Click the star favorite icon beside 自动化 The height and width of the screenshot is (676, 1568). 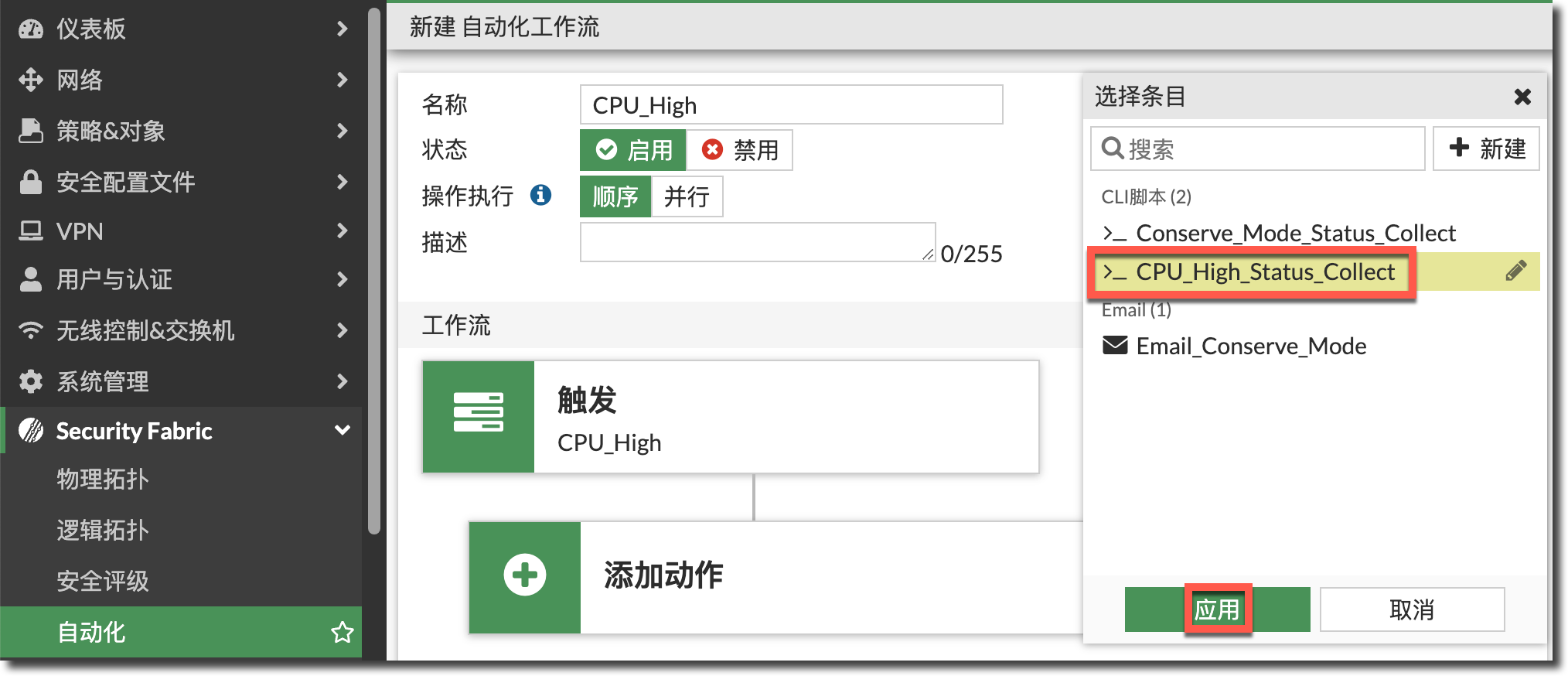pyautogui.click(x=342, y=633)
